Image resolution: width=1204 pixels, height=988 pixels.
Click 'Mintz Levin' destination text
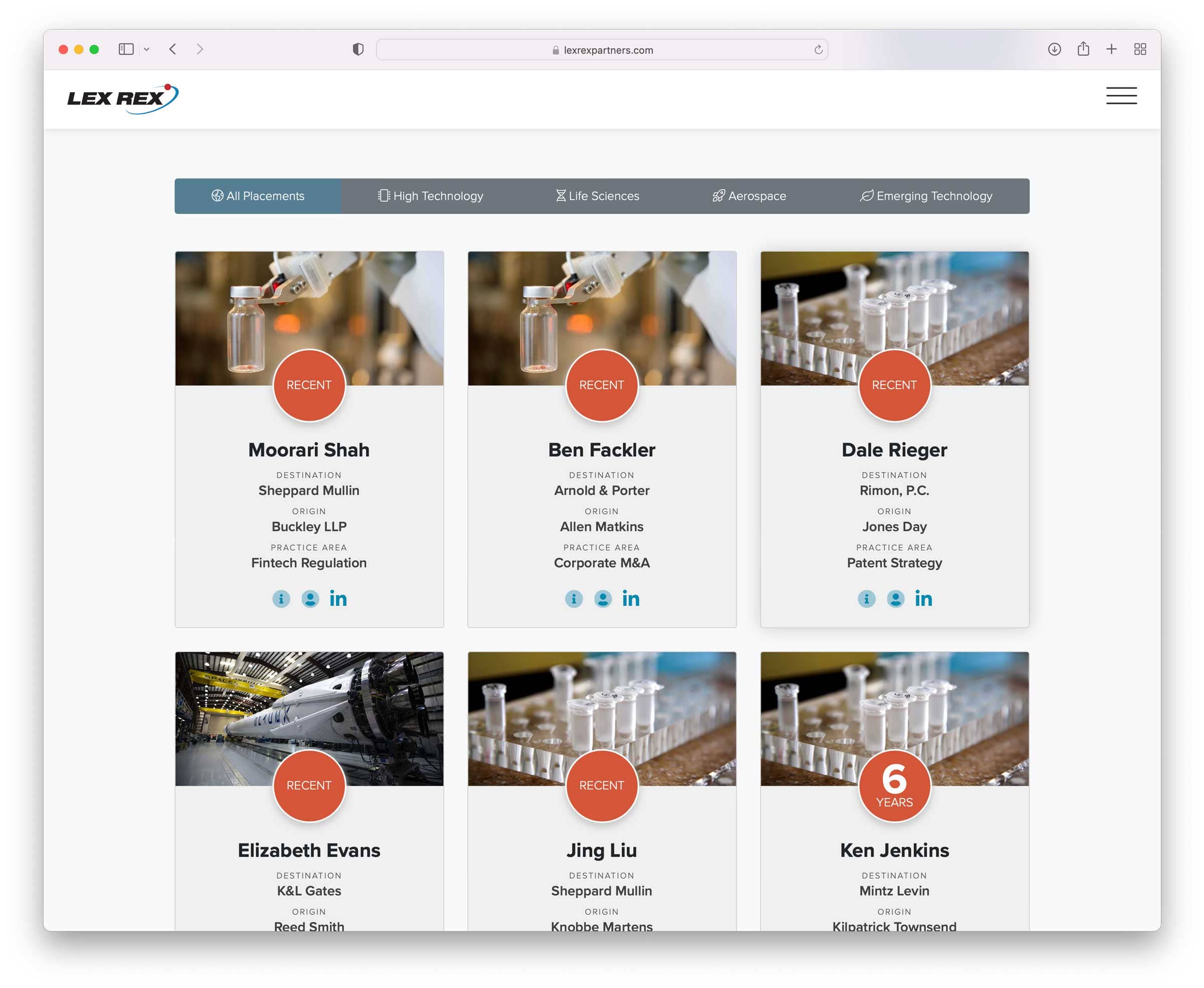(x=894, y=891)
